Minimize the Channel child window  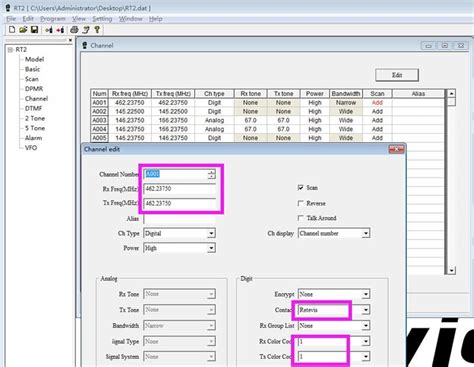click(x=428, y=45)
